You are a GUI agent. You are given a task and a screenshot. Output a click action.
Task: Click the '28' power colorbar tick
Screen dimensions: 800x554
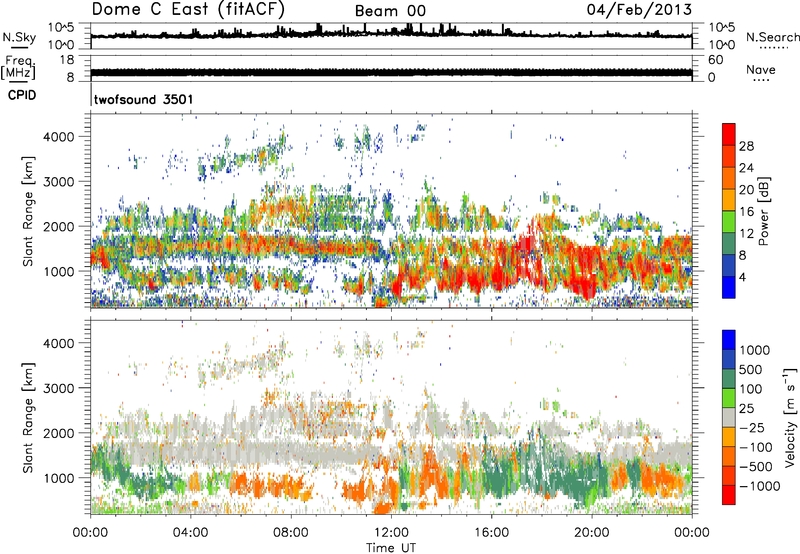coord(746,146)
